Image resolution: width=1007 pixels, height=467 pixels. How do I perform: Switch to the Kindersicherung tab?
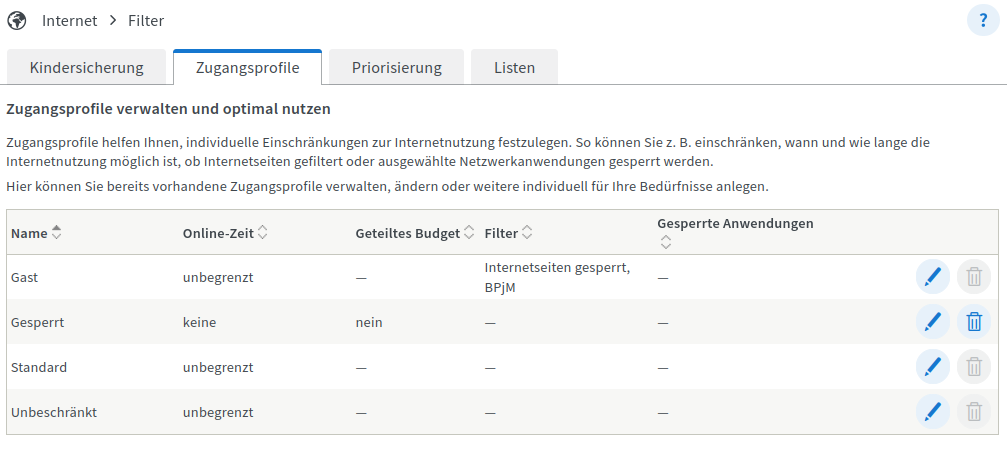point(86,68)
